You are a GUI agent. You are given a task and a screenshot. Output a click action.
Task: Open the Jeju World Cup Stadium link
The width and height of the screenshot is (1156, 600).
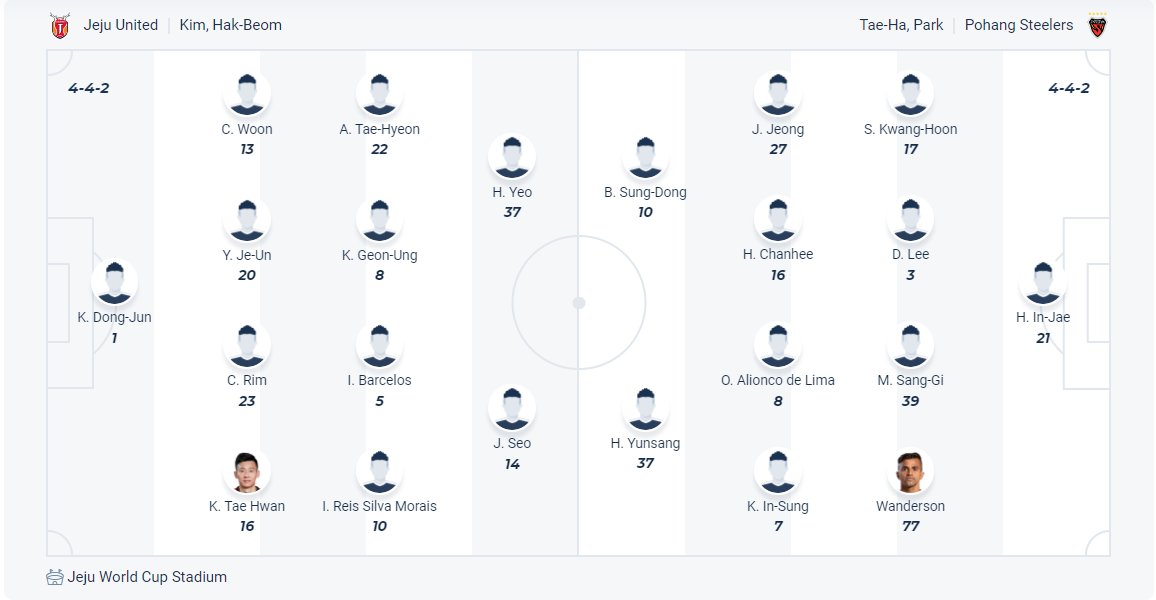(x=147, y=577)
